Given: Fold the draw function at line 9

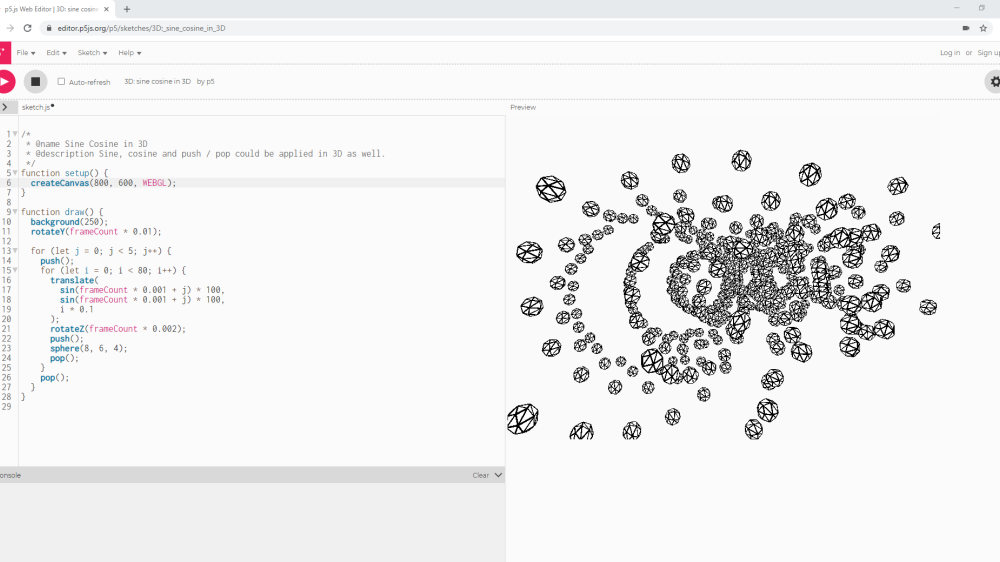Looking at the screenshot, I should tap(15, 212).
